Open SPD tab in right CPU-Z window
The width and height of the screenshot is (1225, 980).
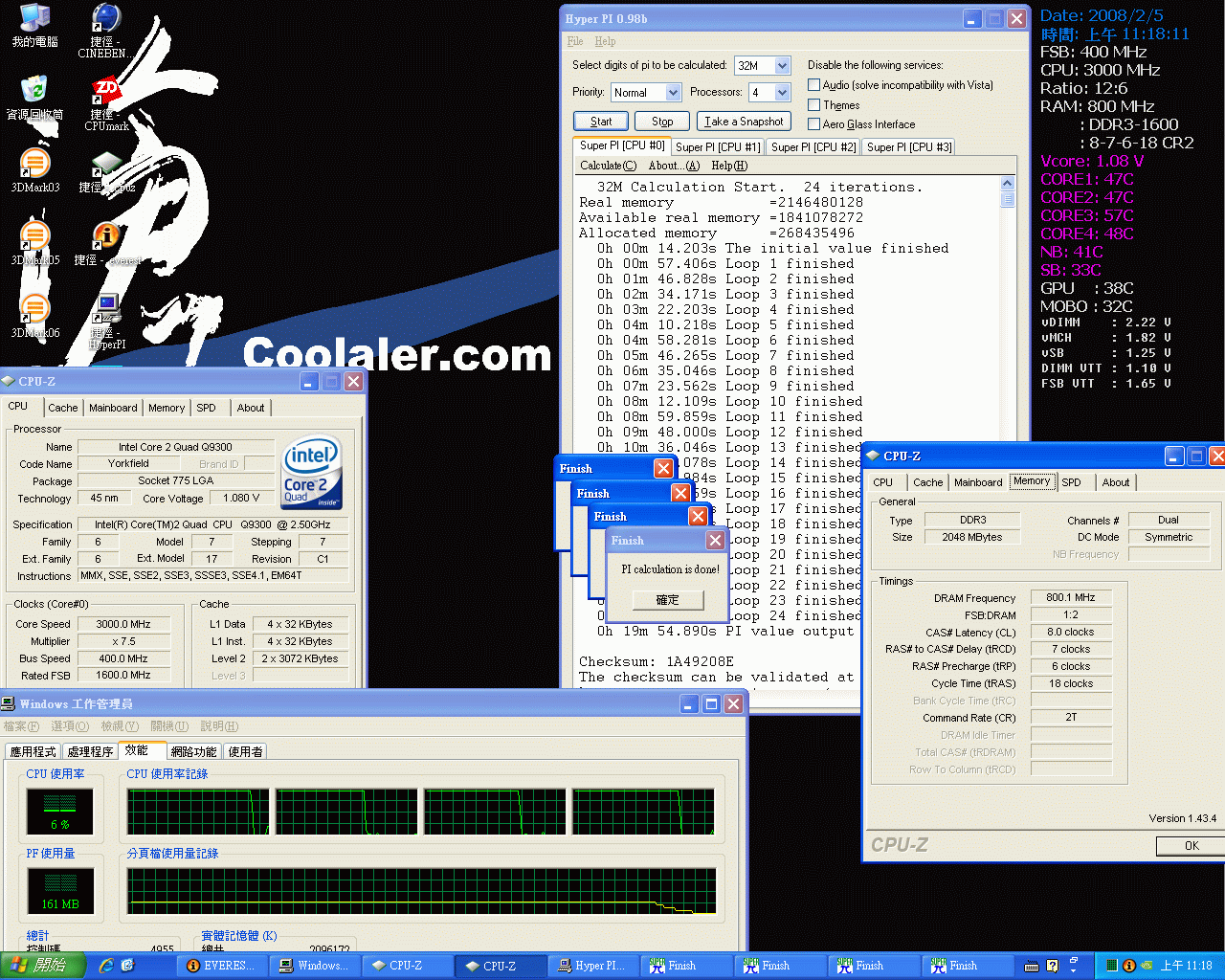point(1072,482)
